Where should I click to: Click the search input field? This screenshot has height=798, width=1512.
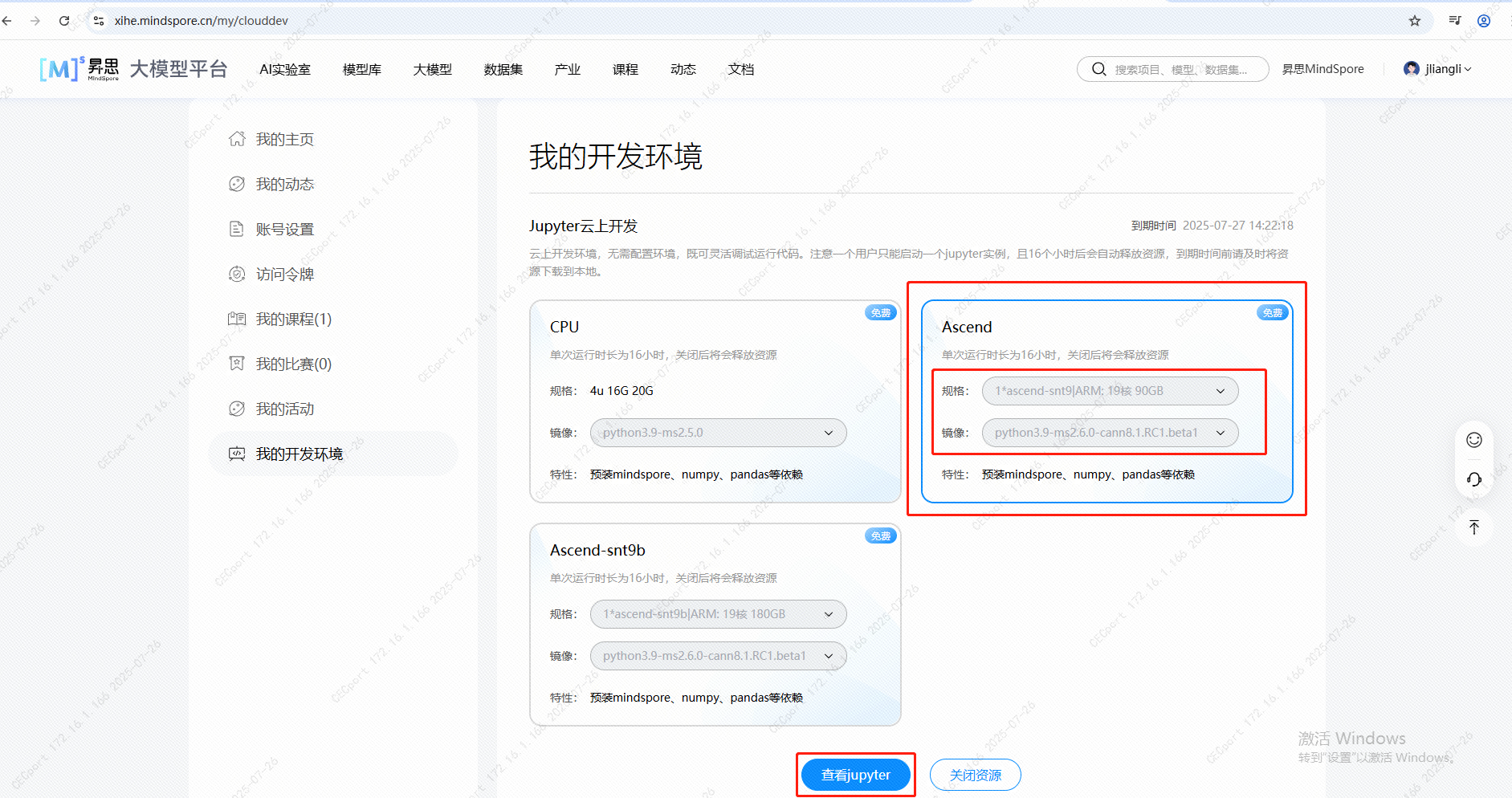point(1173,69)
